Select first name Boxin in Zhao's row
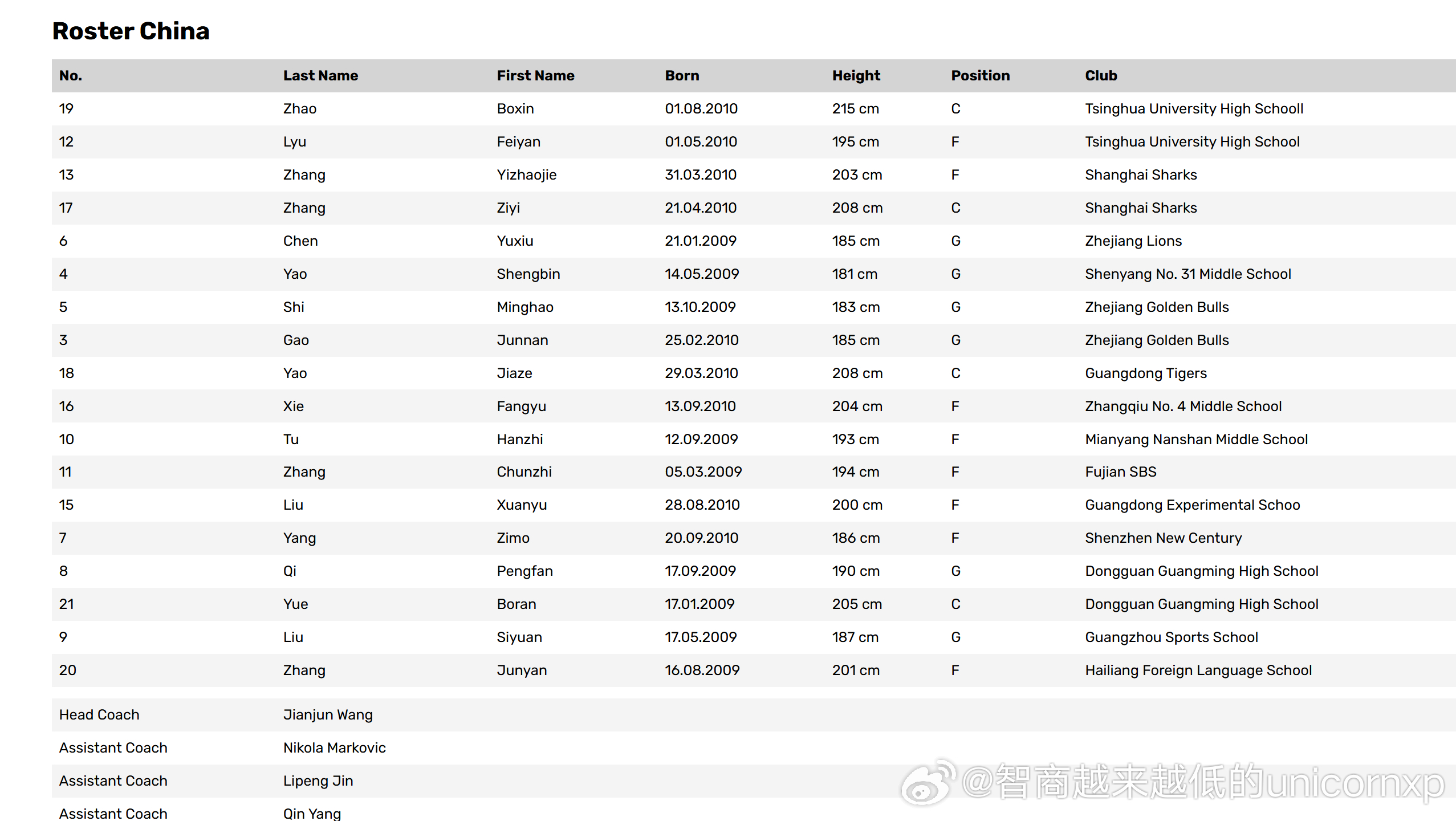 [515, 108]
